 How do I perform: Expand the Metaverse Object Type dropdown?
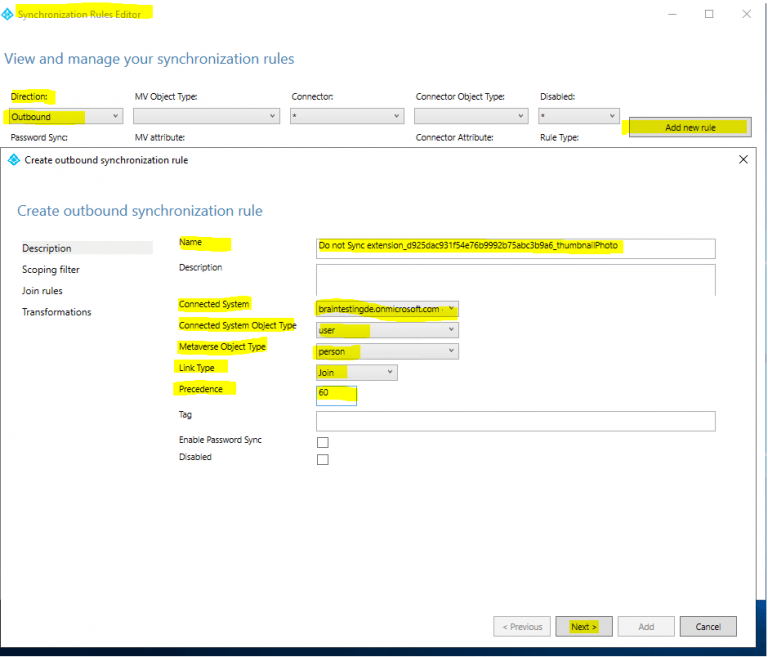click(x=387, y=352)
